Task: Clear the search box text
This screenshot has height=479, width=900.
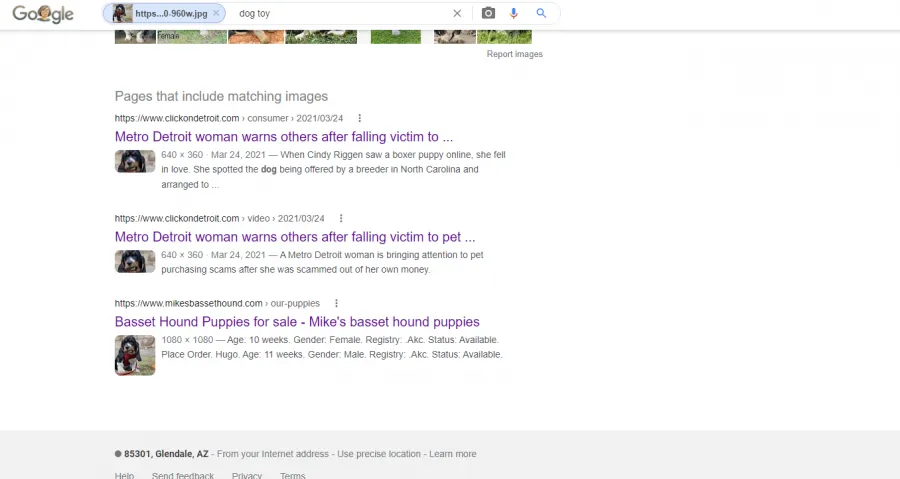Action: 457,13
